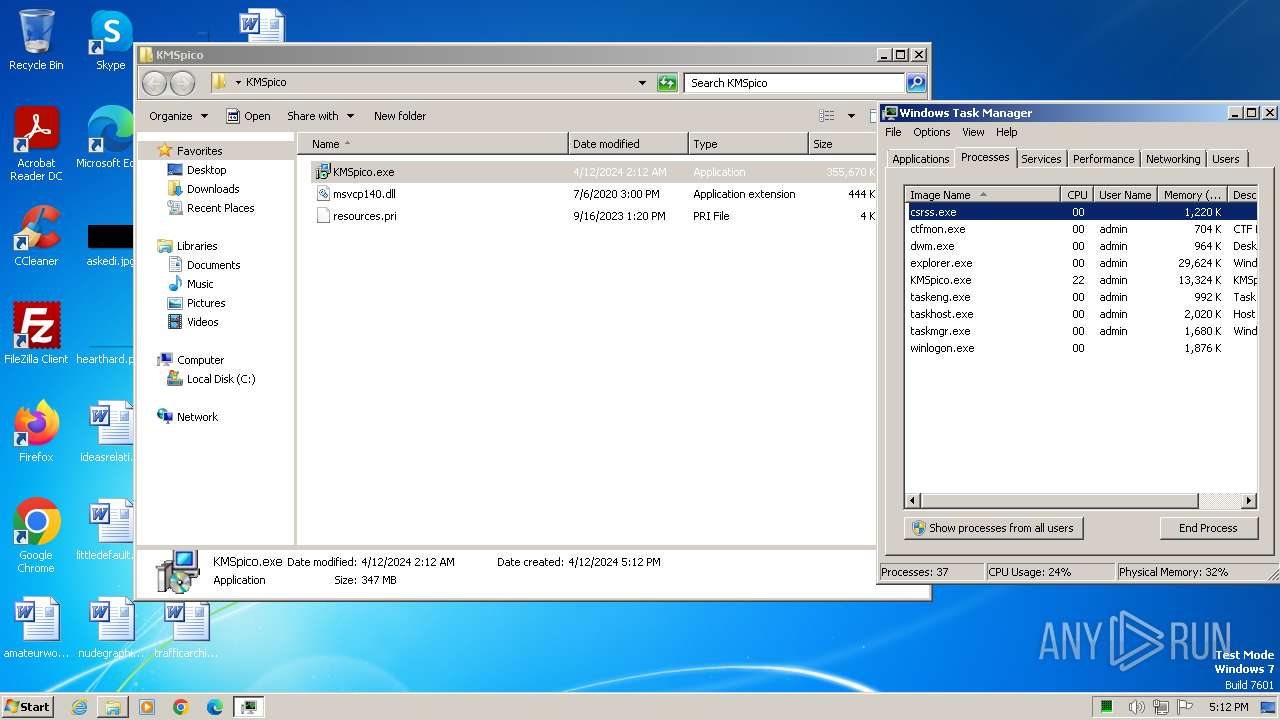Open CCleaner desktop shortcut
Image resolution: width=1280 pixels, height=720 pixels.
point(36,236)
